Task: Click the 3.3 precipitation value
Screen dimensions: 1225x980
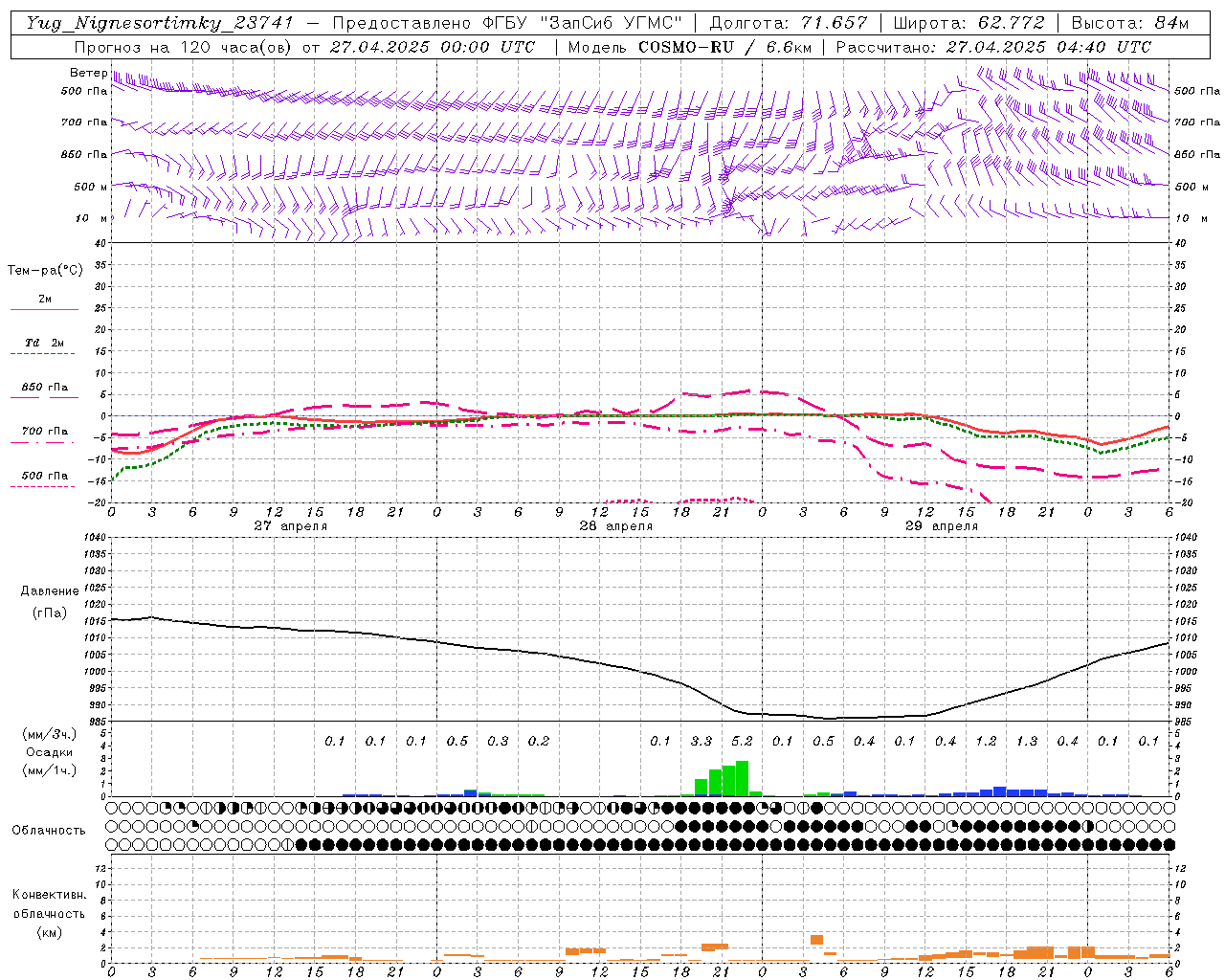Action: 702,741
